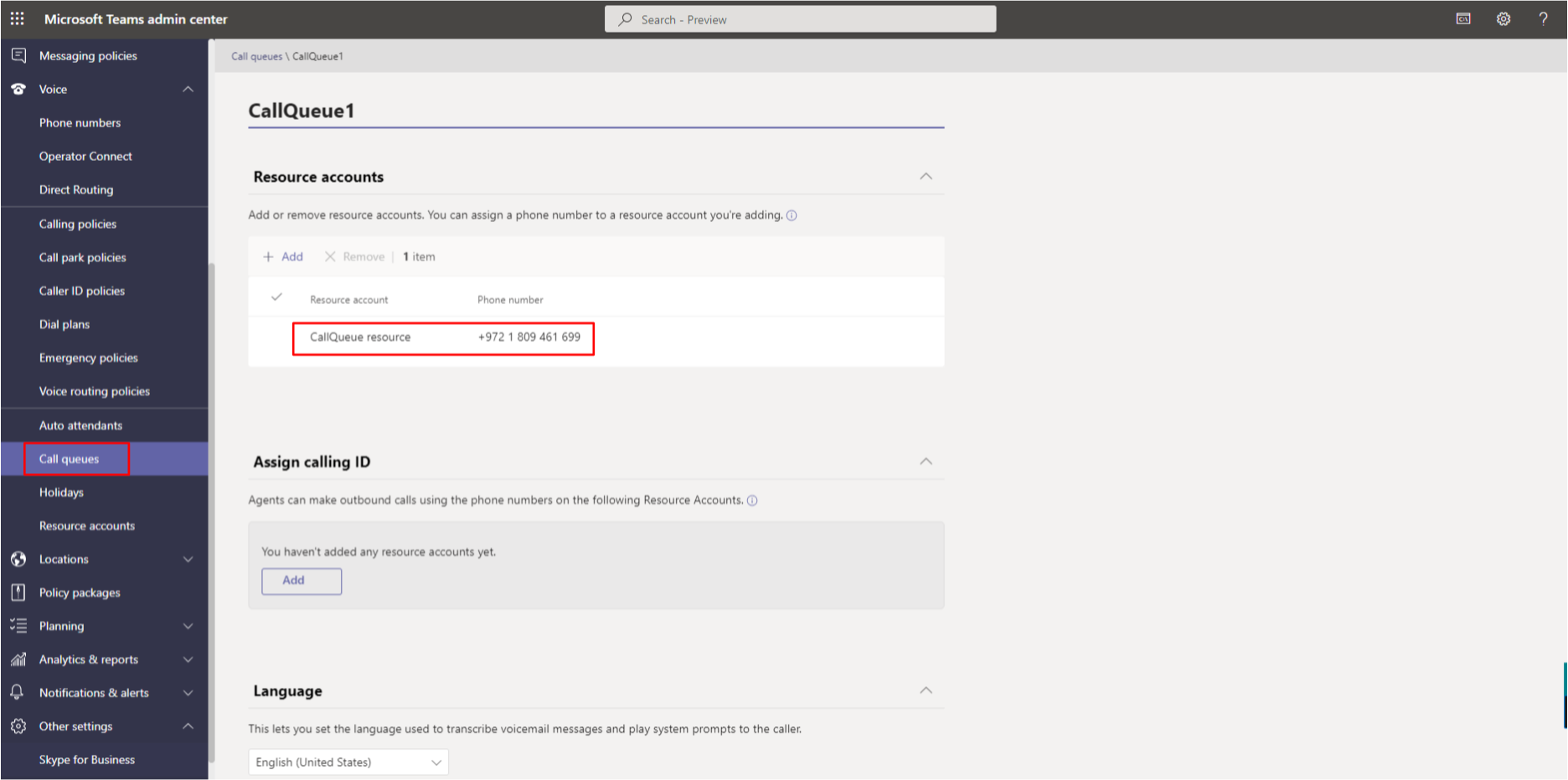Click the Analytics & reports chart icon

click(x=18, y=659)
